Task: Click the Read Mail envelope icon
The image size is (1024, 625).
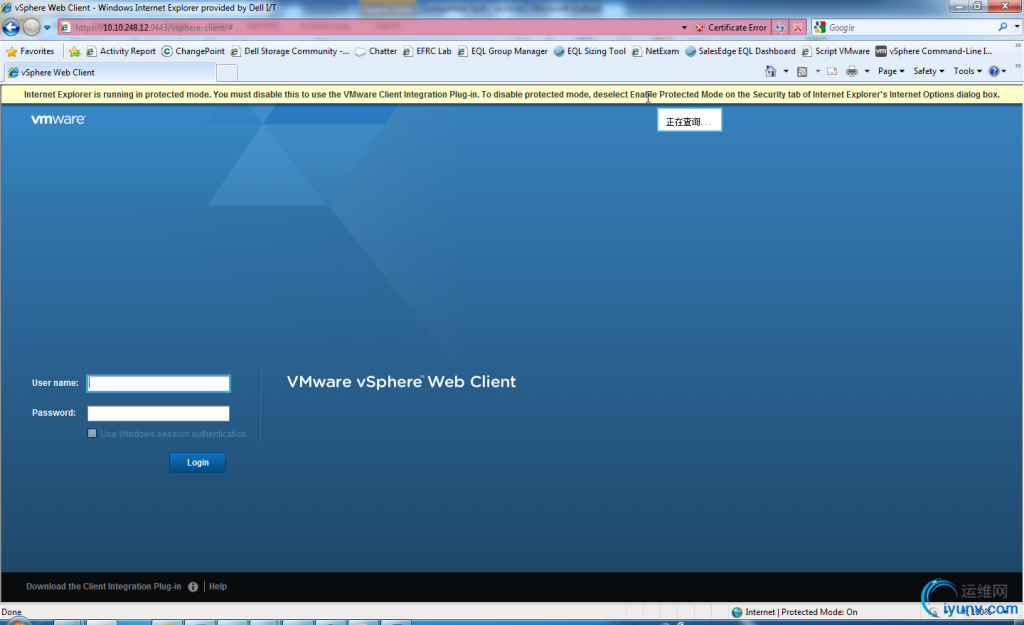Action: (832, 71)
